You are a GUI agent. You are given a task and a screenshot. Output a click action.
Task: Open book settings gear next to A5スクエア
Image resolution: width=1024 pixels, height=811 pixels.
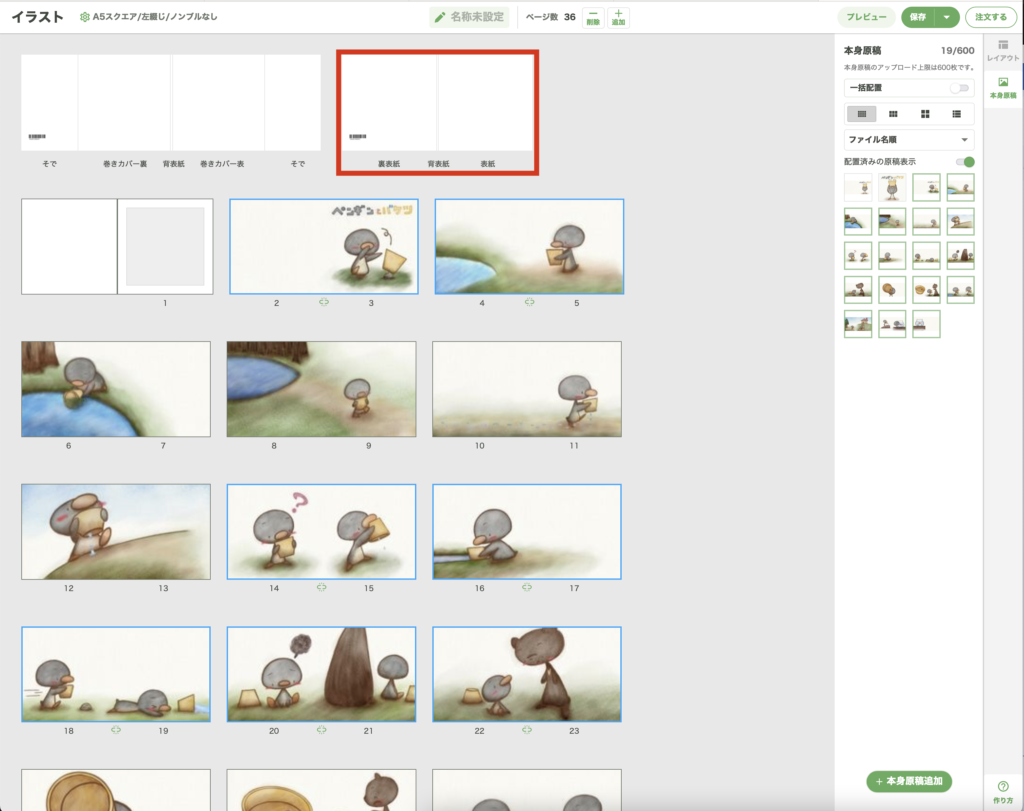click(x=84, y=17)
